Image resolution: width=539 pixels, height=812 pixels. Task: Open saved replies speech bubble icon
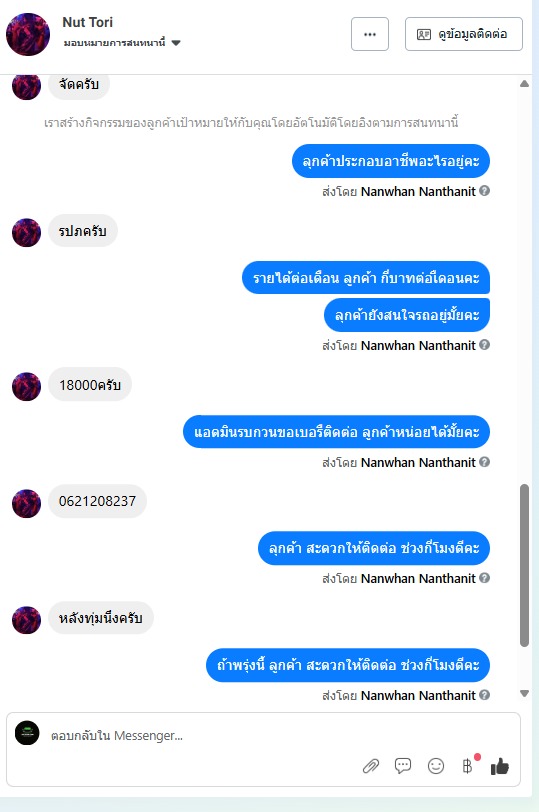tap(403, 765)
